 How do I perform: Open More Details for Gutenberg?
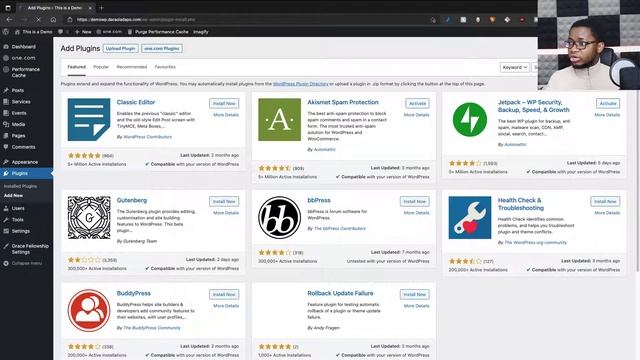[226, 213]
